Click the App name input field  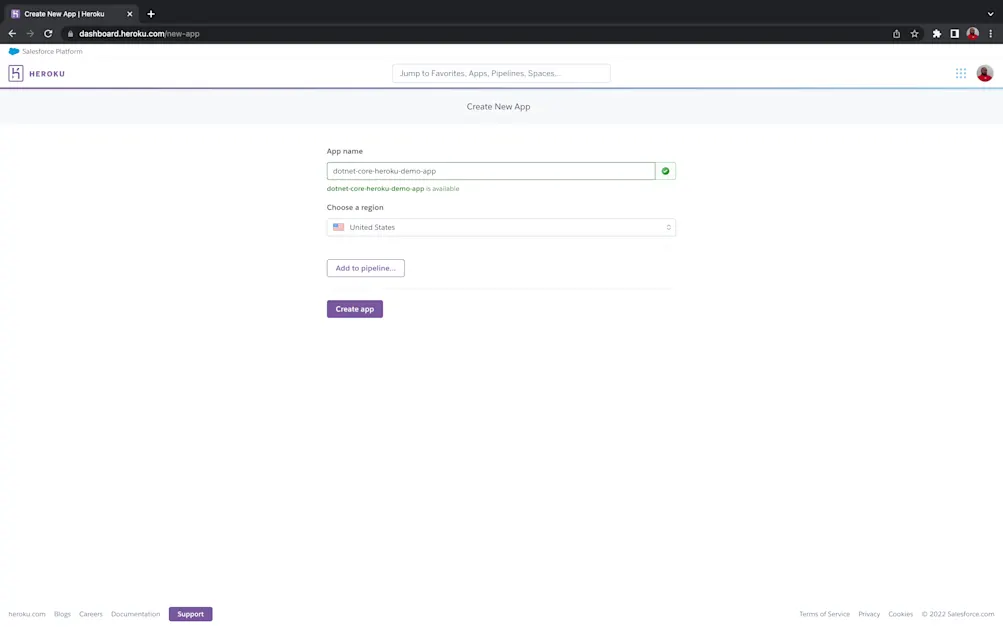pyautogui.click(x=490, y=170)
